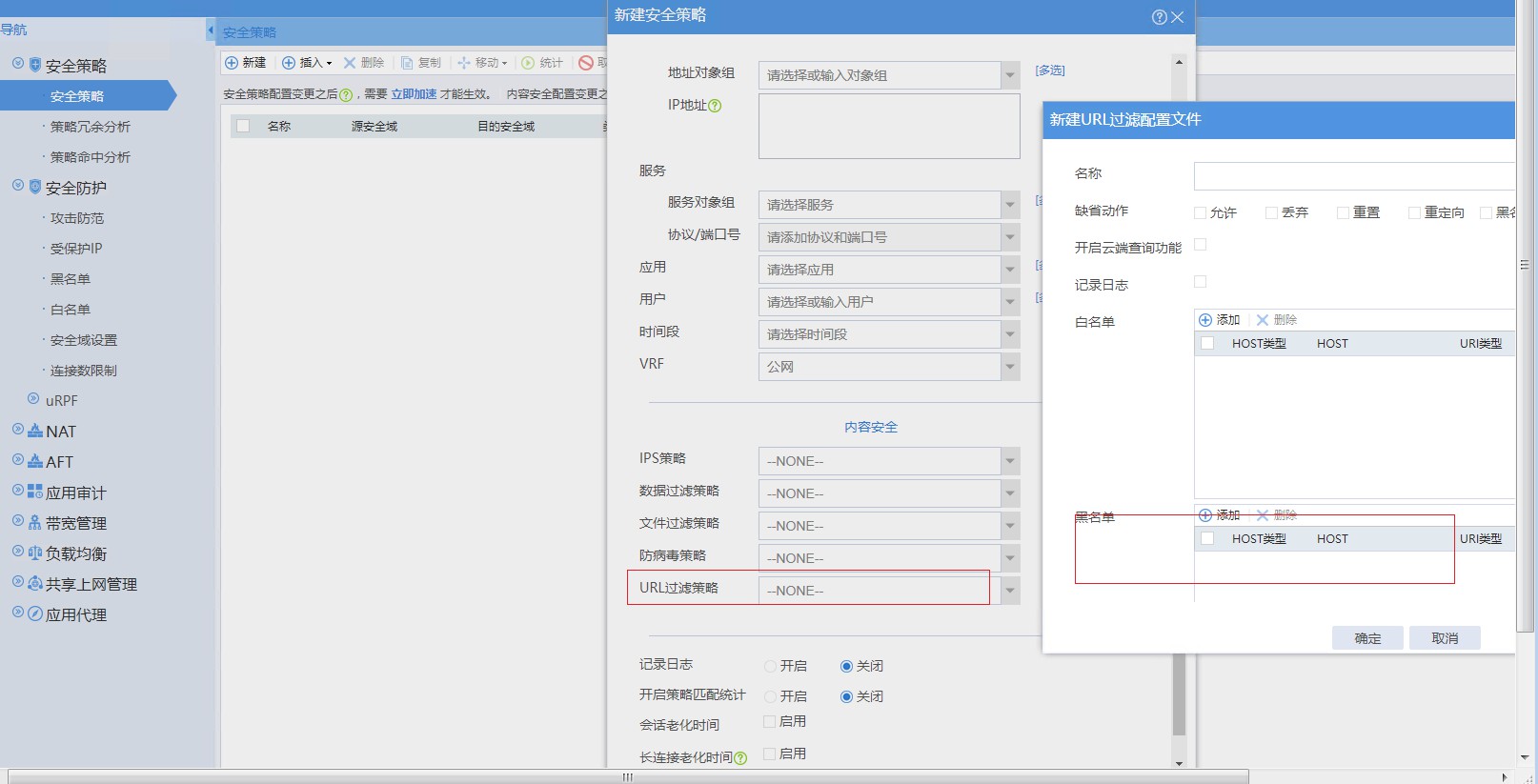Open 策略命中分析 in the navigation
The width and height of the screenshot is (1538, 784).
(x=91, y=157)
